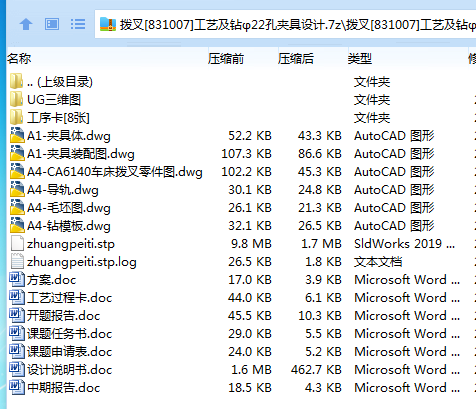476x409 pixels.
Task: Click AutoCAD 图形 type for A4-钻模板.dwg
Action: (x=394, y=226)
